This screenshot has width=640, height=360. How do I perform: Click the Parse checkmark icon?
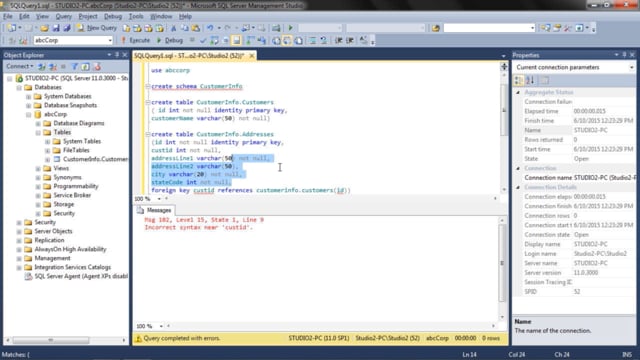click(x=203, y=40)
